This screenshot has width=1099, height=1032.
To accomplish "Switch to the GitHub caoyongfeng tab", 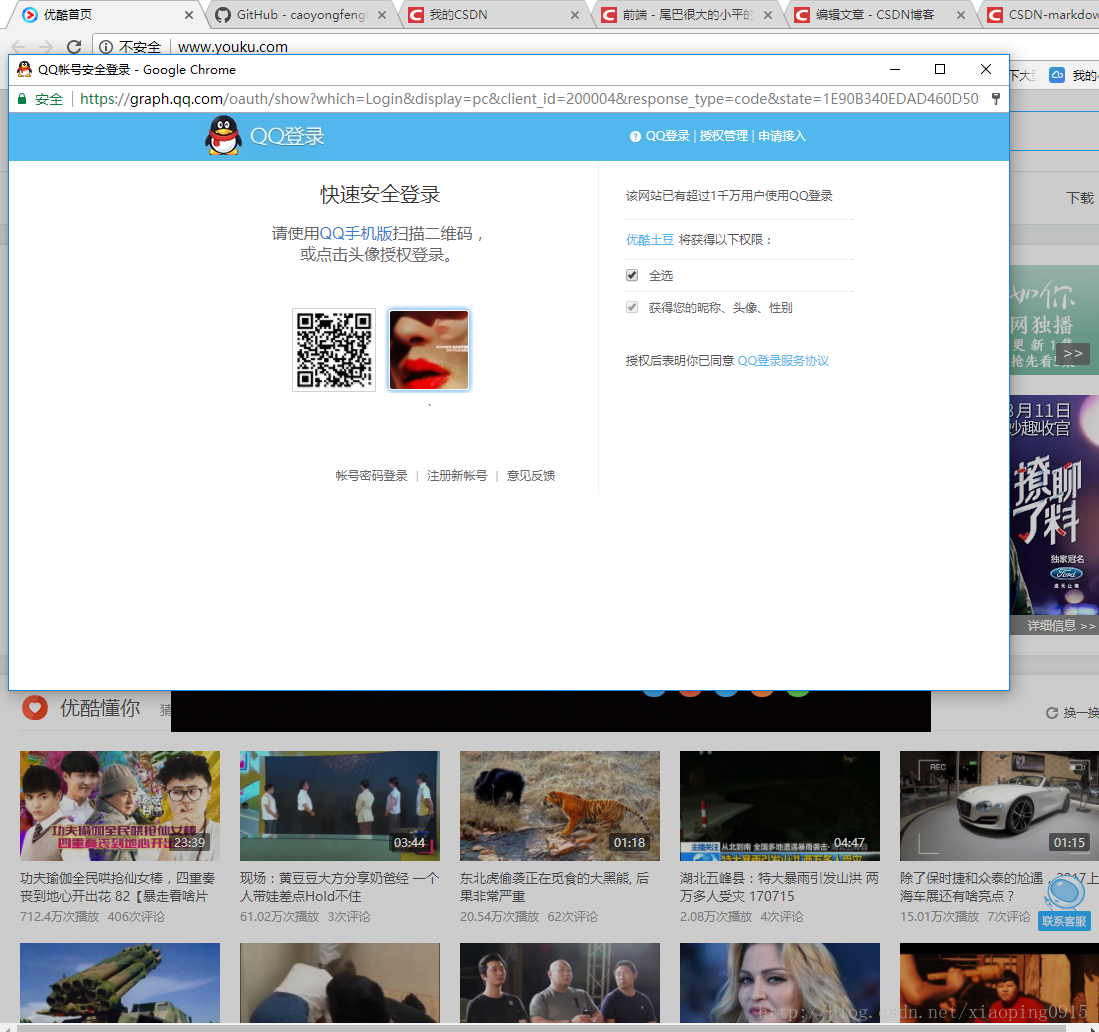I will click(300, 15).
